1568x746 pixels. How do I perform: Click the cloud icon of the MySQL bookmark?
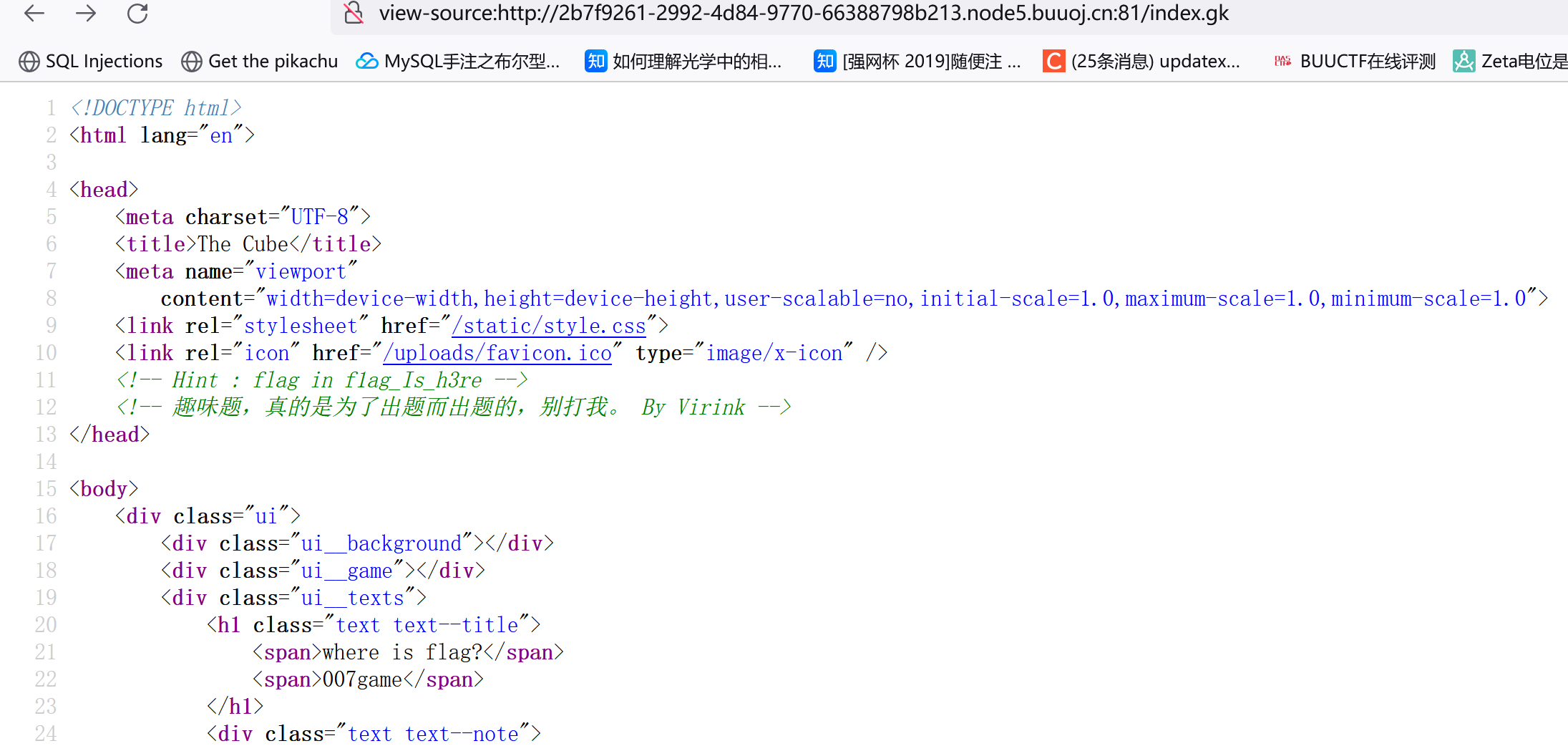pos(367,62)
